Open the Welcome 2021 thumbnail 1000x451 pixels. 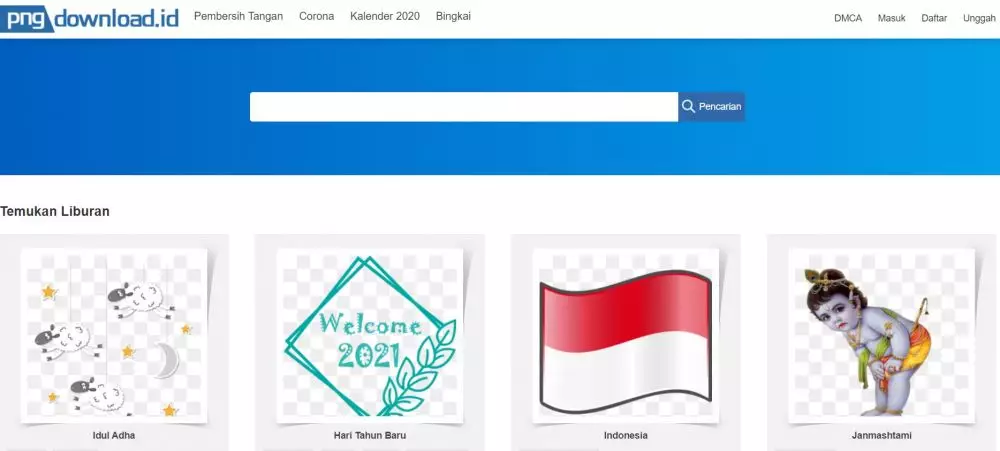click(370, 336)
